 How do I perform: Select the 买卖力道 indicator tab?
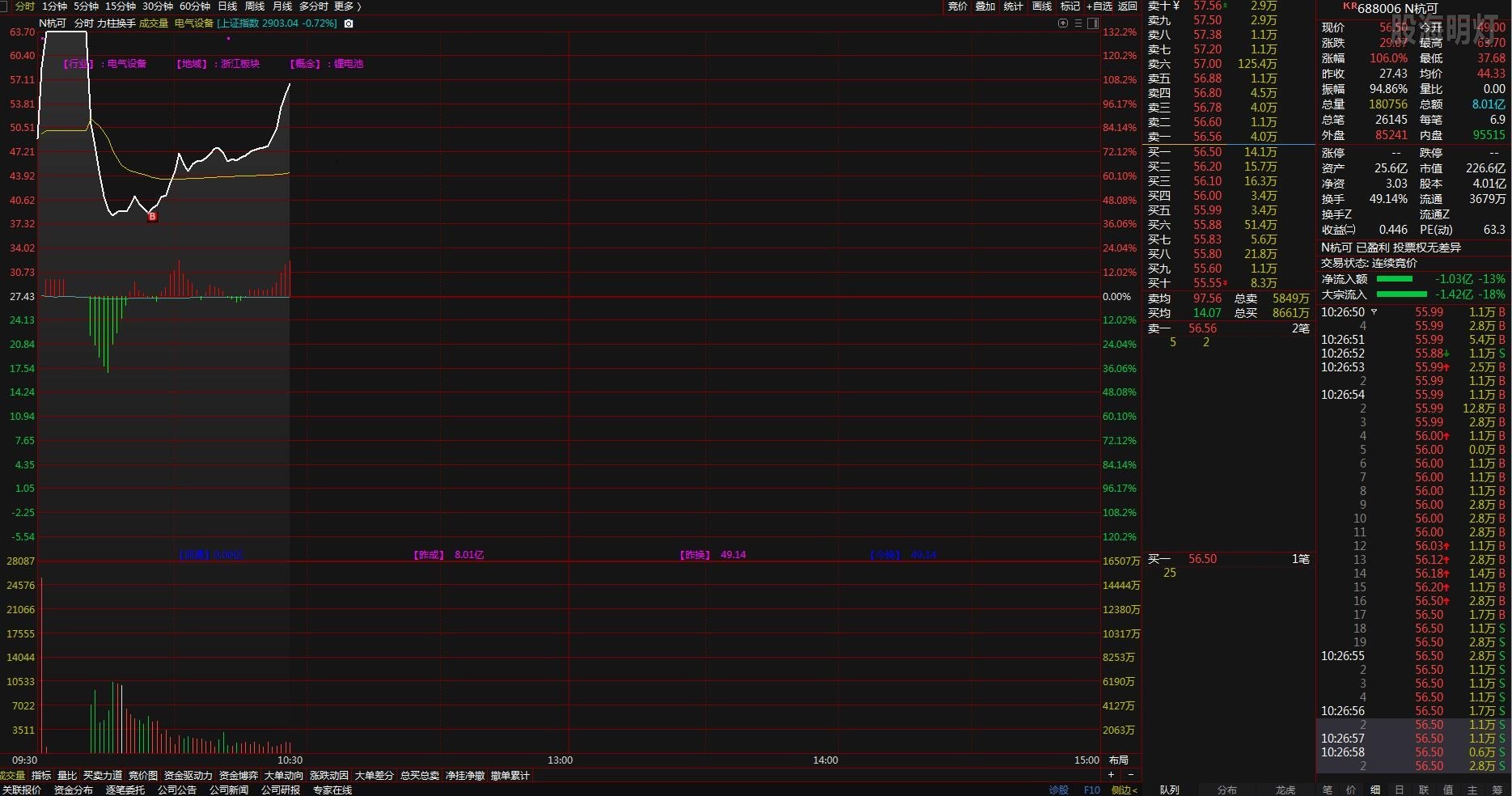[x=103, y=775]
